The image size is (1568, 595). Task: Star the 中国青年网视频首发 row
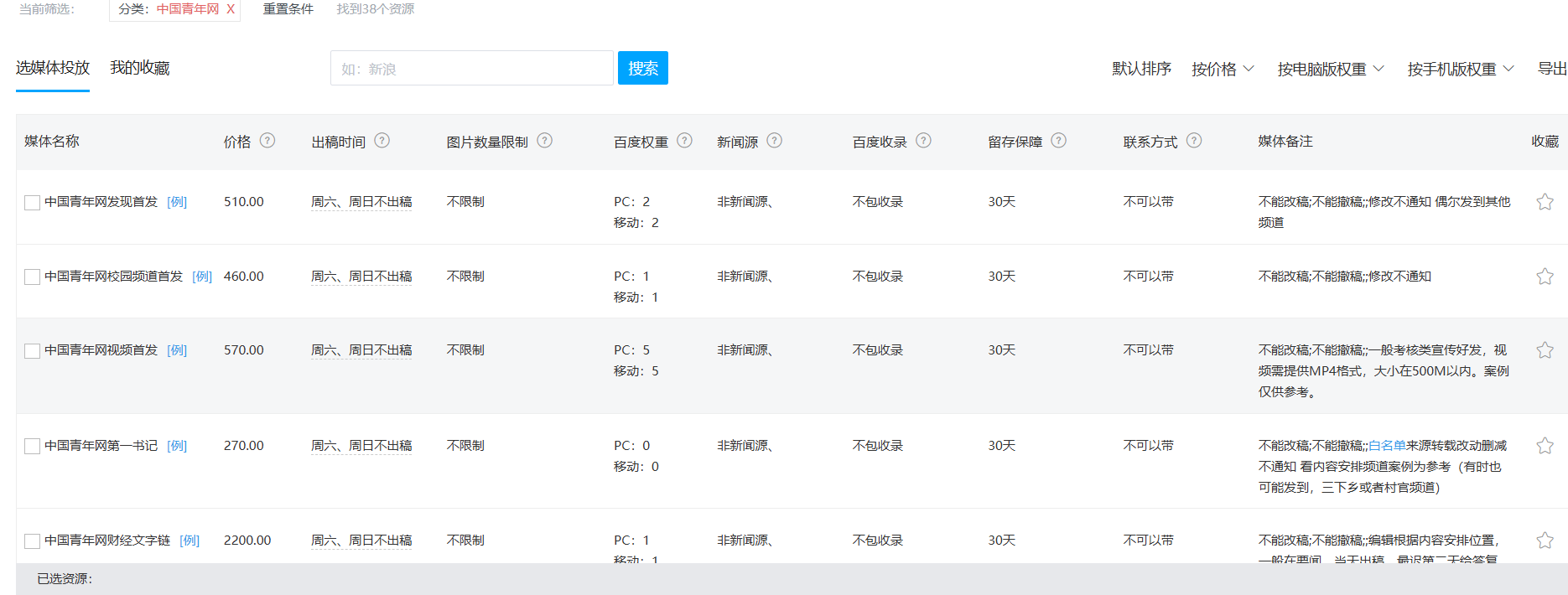1545,350
